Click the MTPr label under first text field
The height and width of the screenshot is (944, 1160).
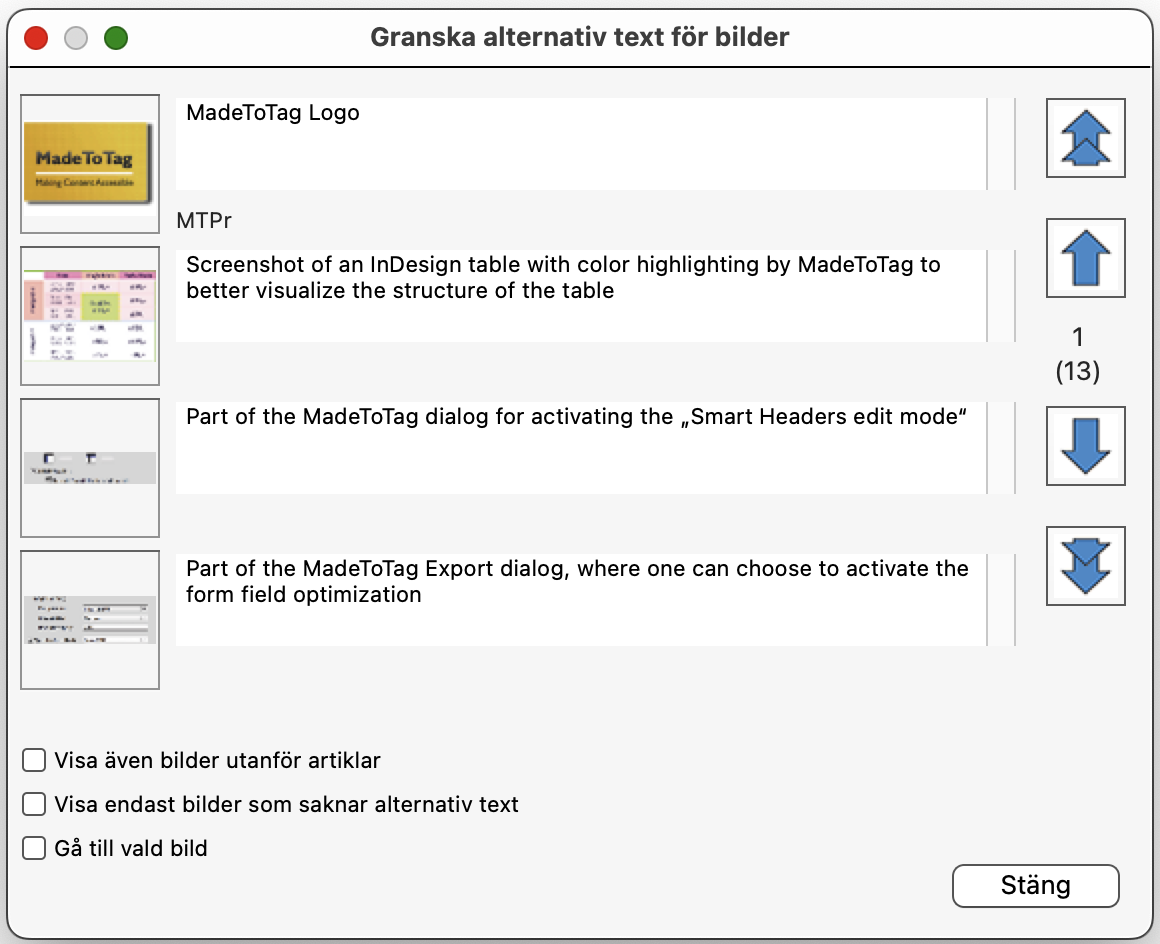tap(204, 220)
